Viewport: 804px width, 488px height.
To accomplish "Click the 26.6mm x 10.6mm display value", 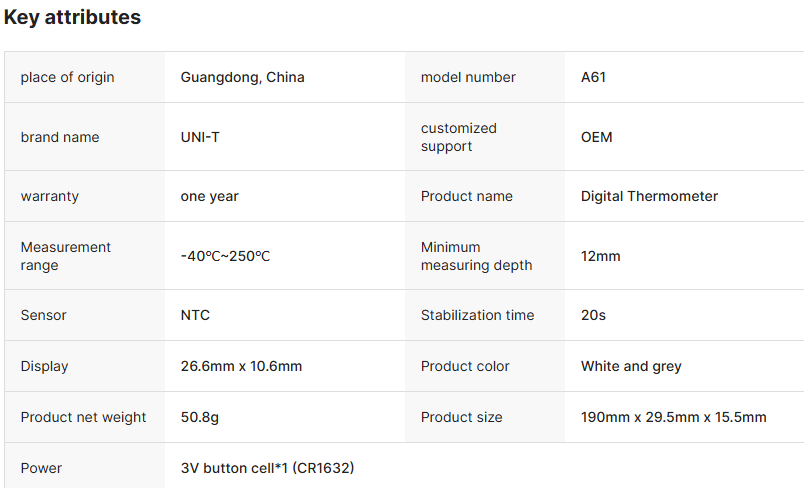I will (x=241, y=366).
